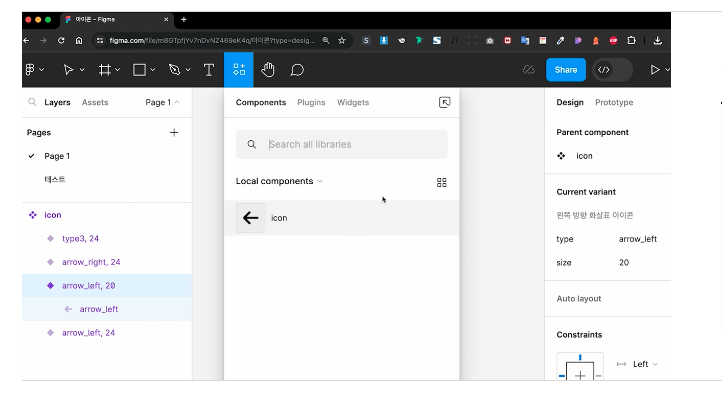Screen dimensions: 722x393
Task: Select the Move tool arrow
Action: 68,70
